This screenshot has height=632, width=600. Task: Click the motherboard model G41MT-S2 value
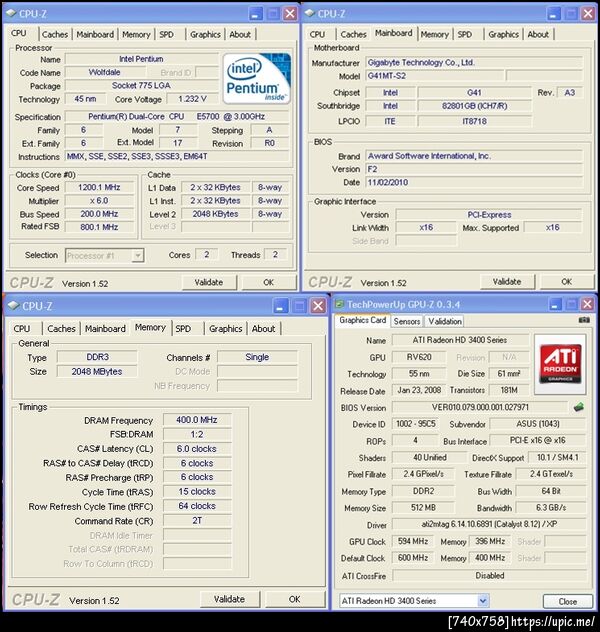(434, 76)
